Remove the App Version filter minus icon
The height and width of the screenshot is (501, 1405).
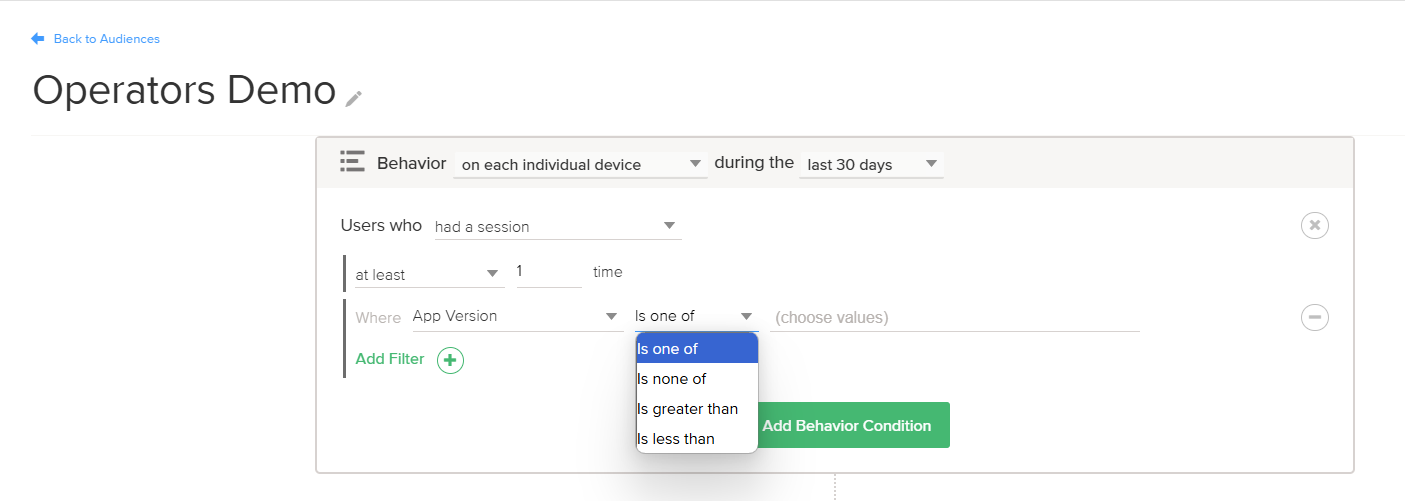pos(1314,317)
